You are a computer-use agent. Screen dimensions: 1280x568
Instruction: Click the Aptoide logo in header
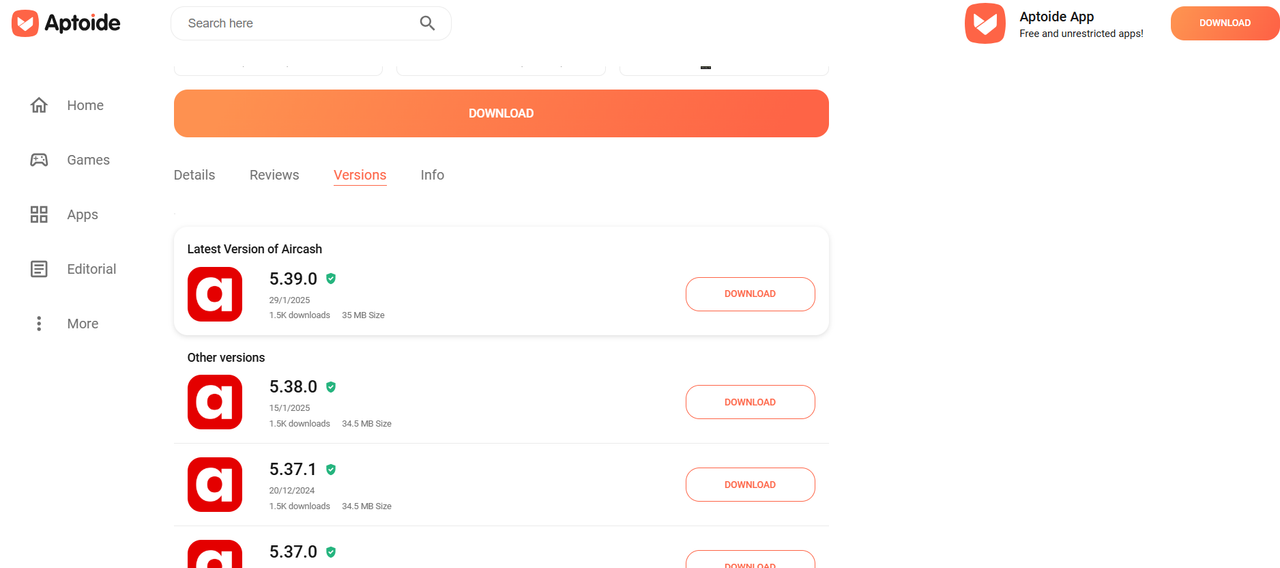click(x=66, y=23)
